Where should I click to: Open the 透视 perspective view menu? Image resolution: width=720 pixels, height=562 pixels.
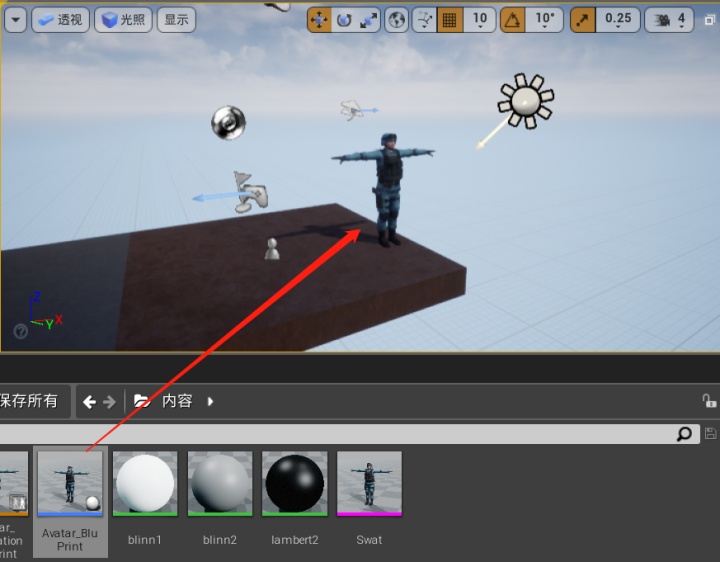[x=60, y=20]
